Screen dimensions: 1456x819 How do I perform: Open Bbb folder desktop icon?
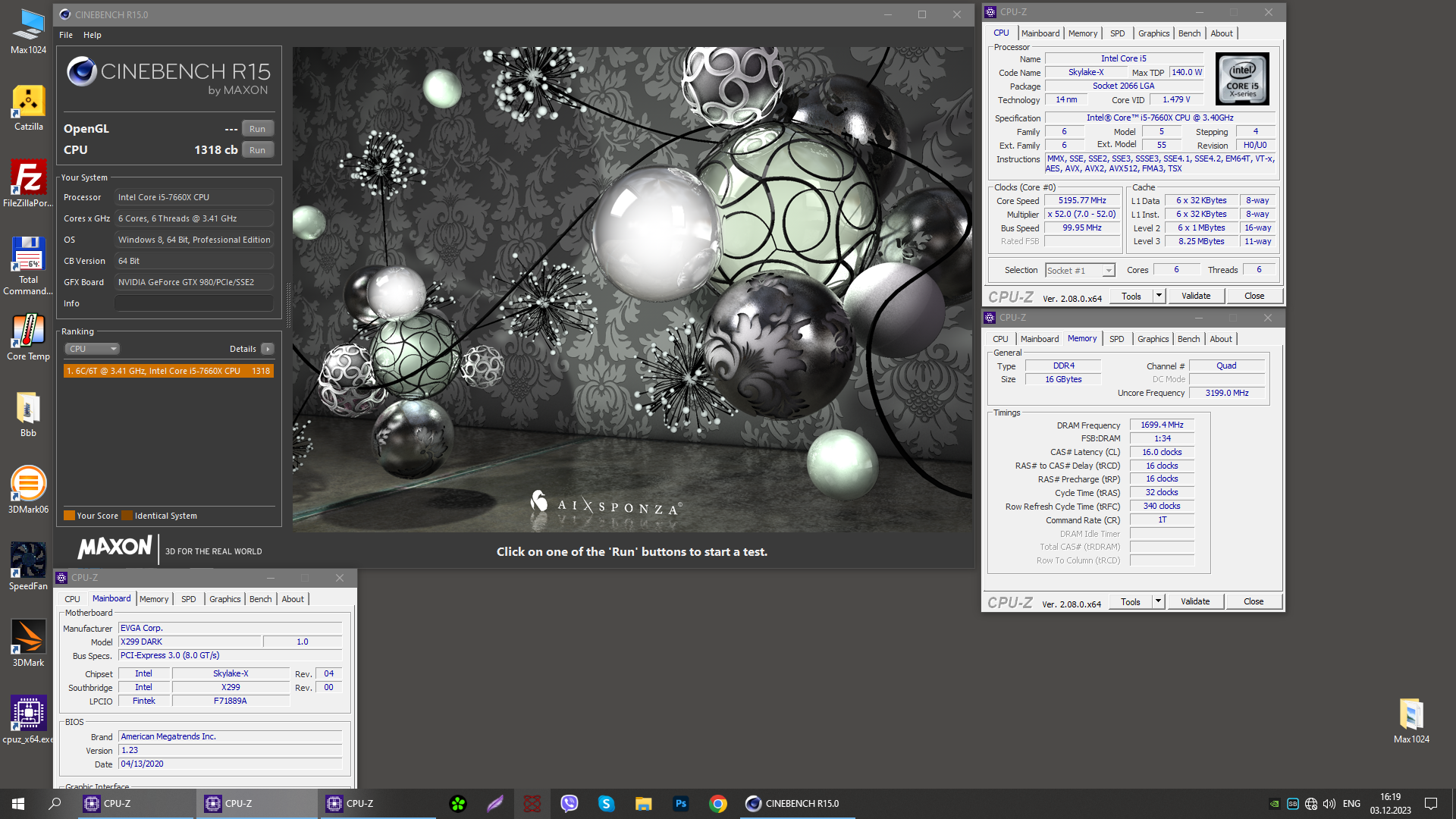(x=28, y=414)
